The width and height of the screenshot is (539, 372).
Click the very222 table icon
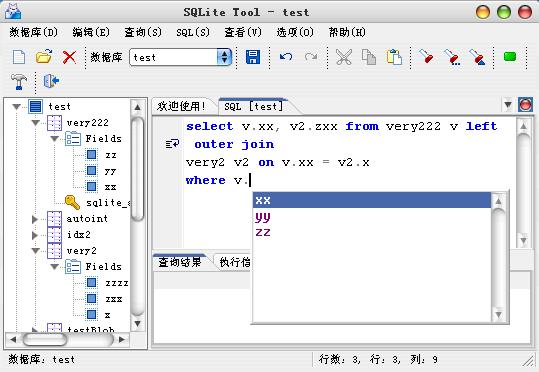click(54, 123)
